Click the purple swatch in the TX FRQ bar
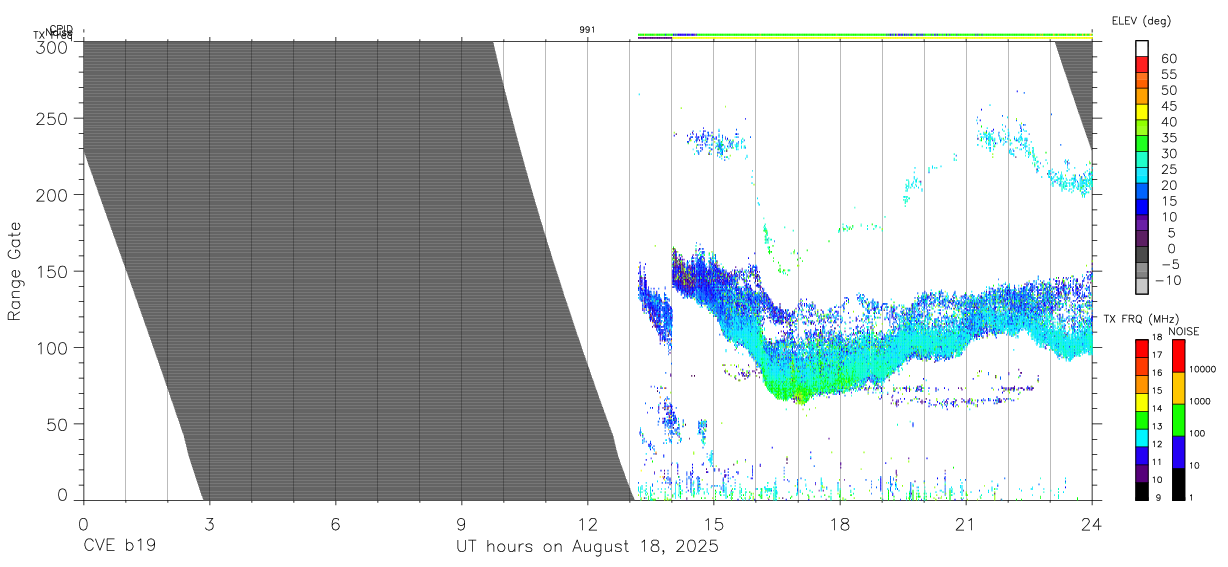Image resolution: width=1228 pixels, height=567 pixels. (x=1142, y=473)
